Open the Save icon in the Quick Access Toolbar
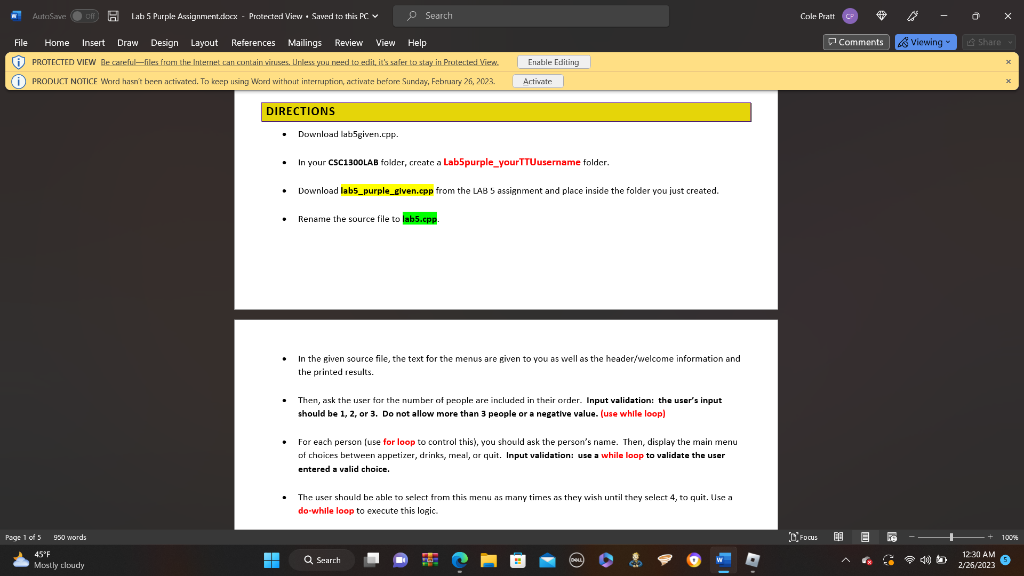This screenshot has width=1024, height=576. 114,15
